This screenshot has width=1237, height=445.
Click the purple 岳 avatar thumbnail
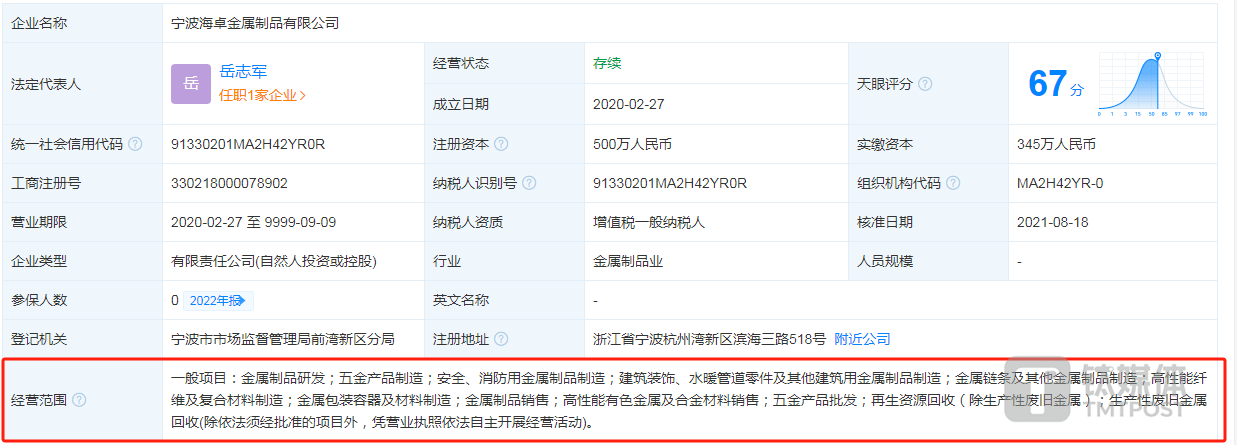point(191,83)
